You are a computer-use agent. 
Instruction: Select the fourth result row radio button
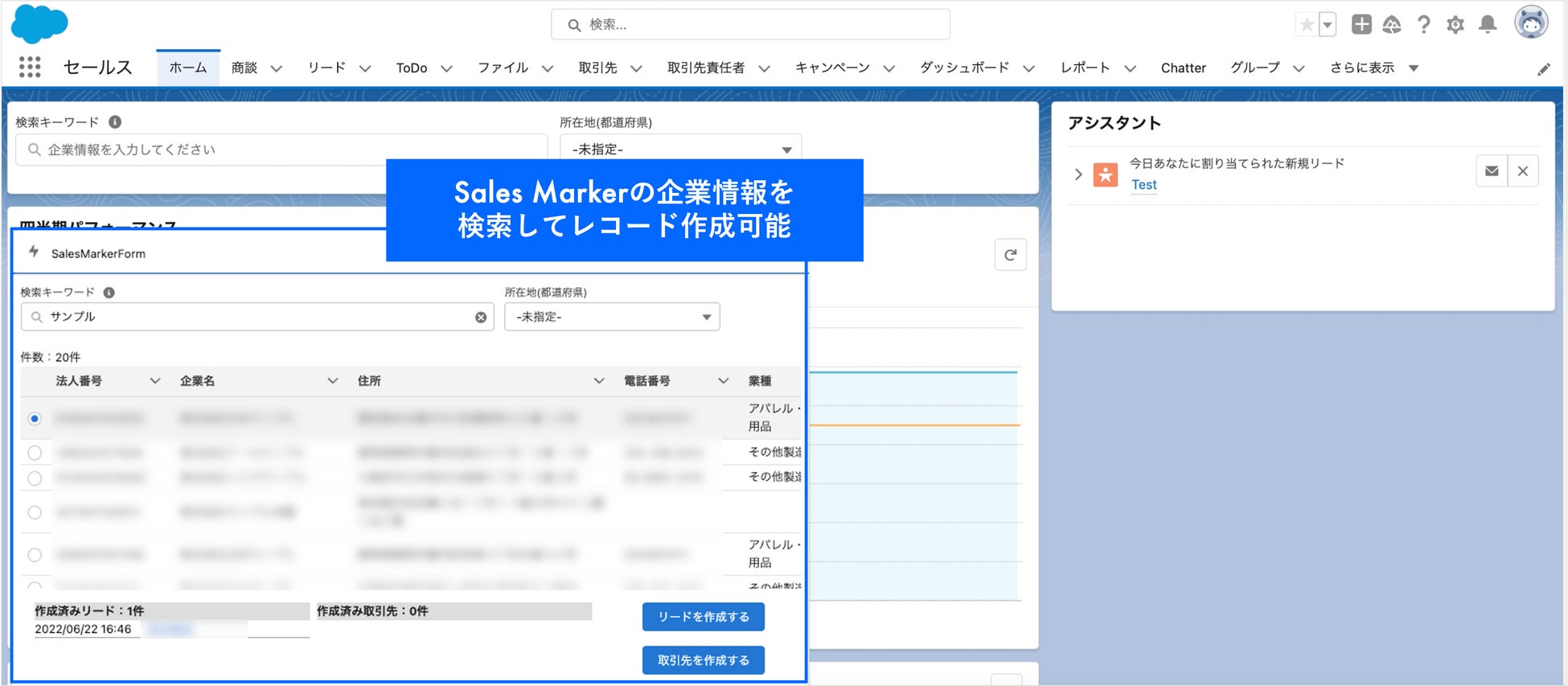(35, 512)
